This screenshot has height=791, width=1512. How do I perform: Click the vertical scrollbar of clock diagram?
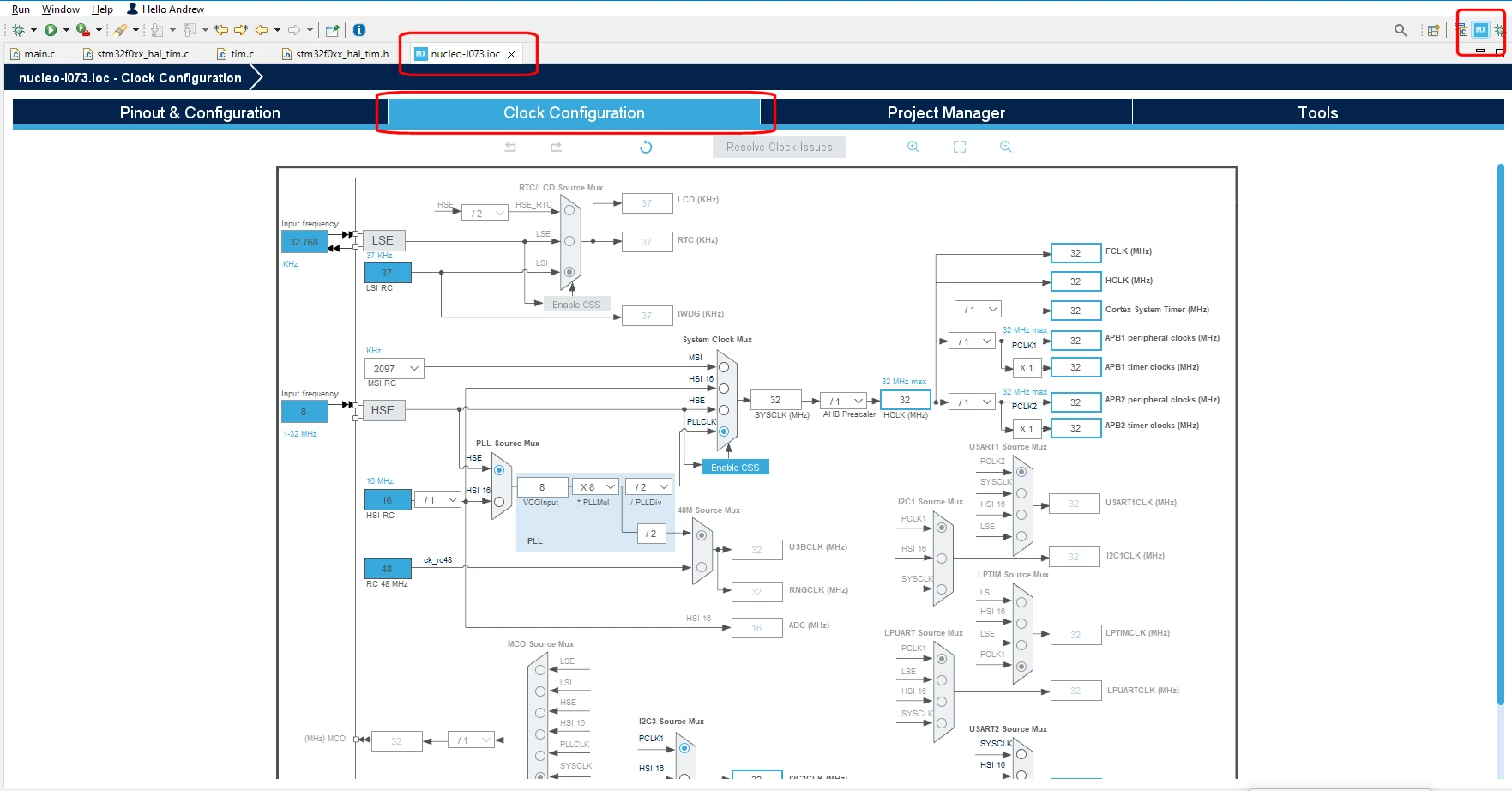tap(1500, 433)
